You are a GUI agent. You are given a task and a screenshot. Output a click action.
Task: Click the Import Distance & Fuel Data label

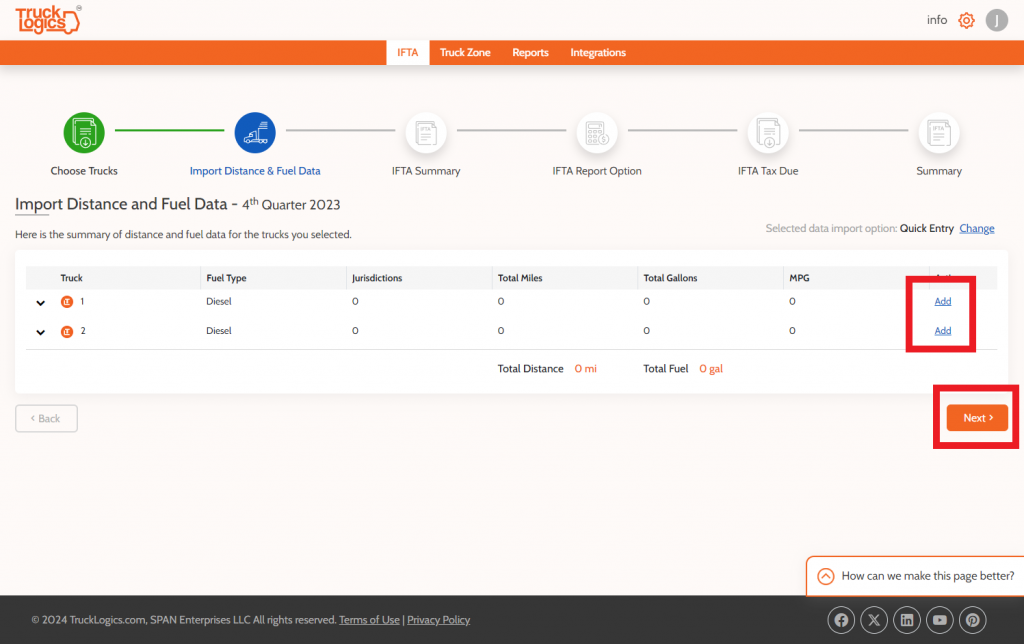pyautogui.click(x=255, y=170)
